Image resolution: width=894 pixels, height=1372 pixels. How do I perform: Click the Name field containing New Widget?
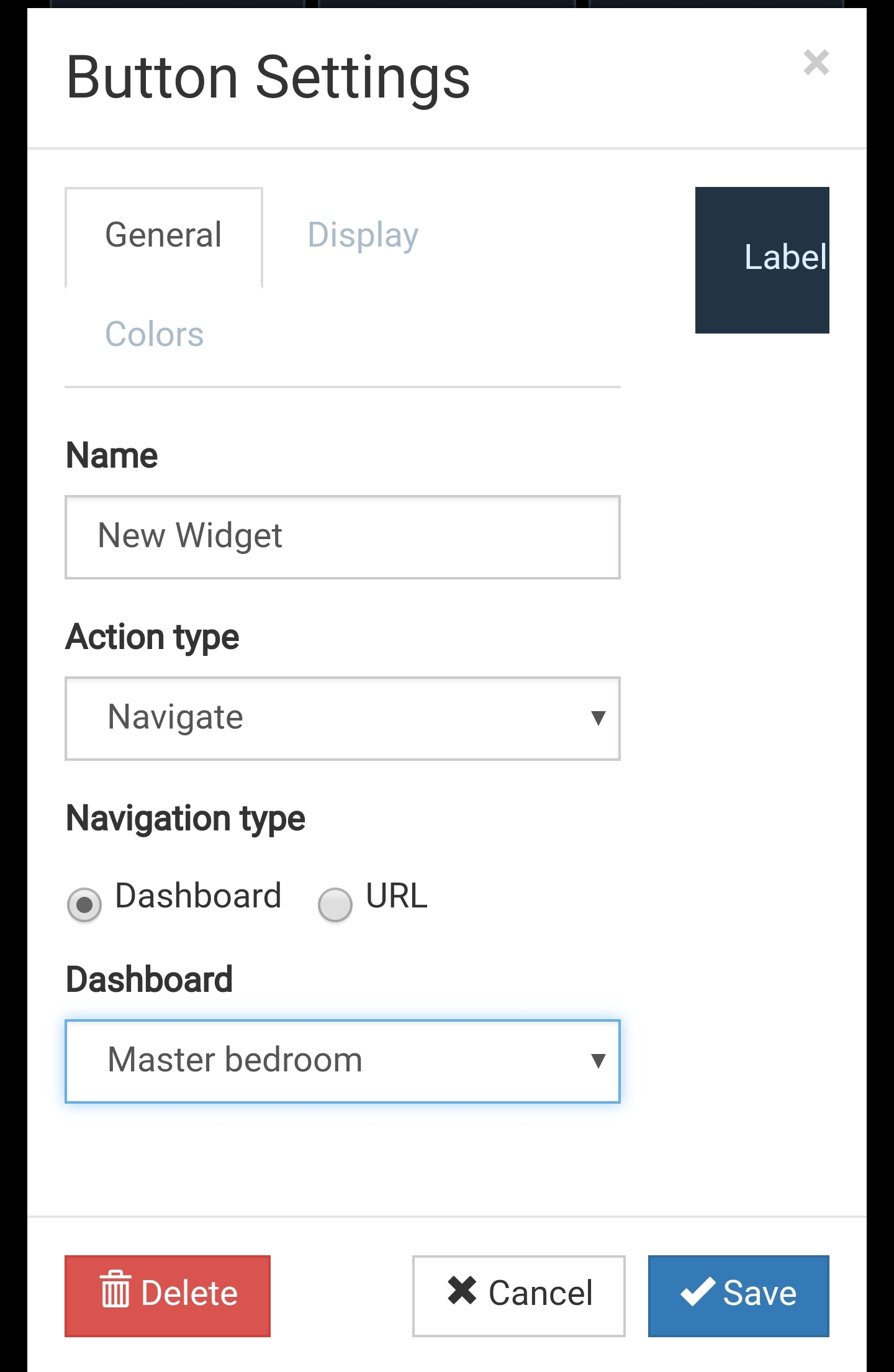342,537
